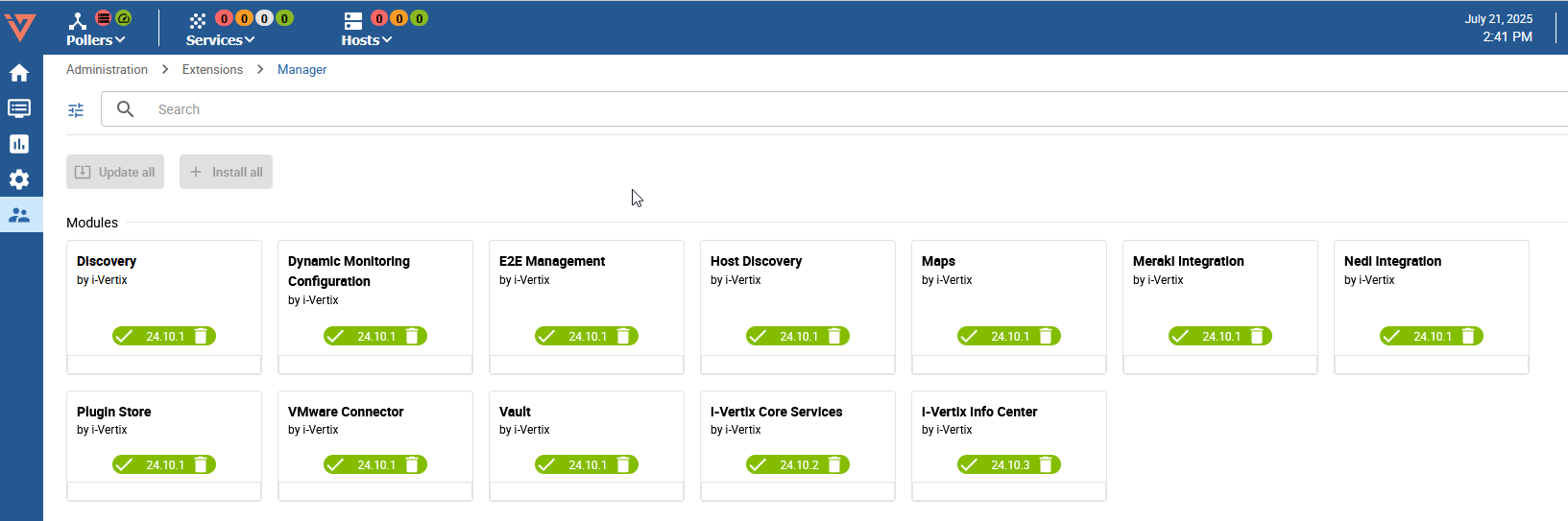Open the filter options sliders icon
Image resolution: width=1568 pixels, height=521 pixels.
76,110
